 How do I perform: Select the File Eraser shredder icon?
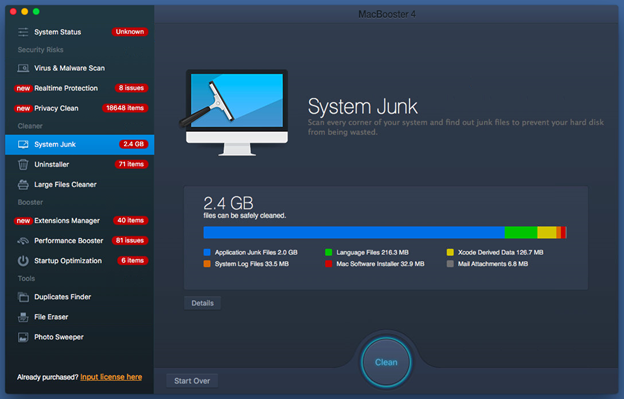(x=23, y=317)
